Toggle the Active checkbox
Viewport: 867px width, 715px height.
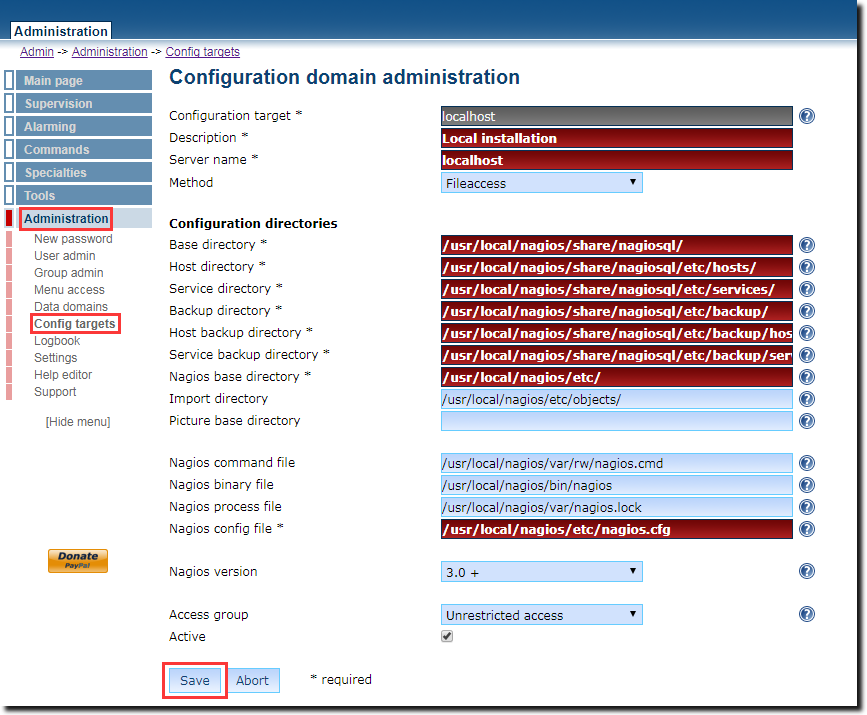point(447,636)
